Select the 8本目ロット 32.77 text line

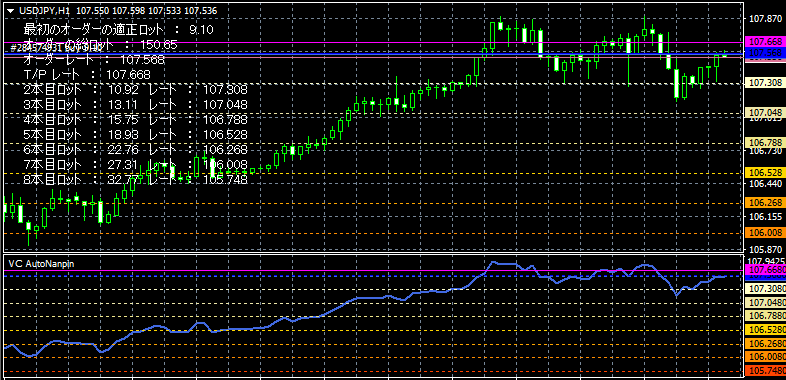135,179
